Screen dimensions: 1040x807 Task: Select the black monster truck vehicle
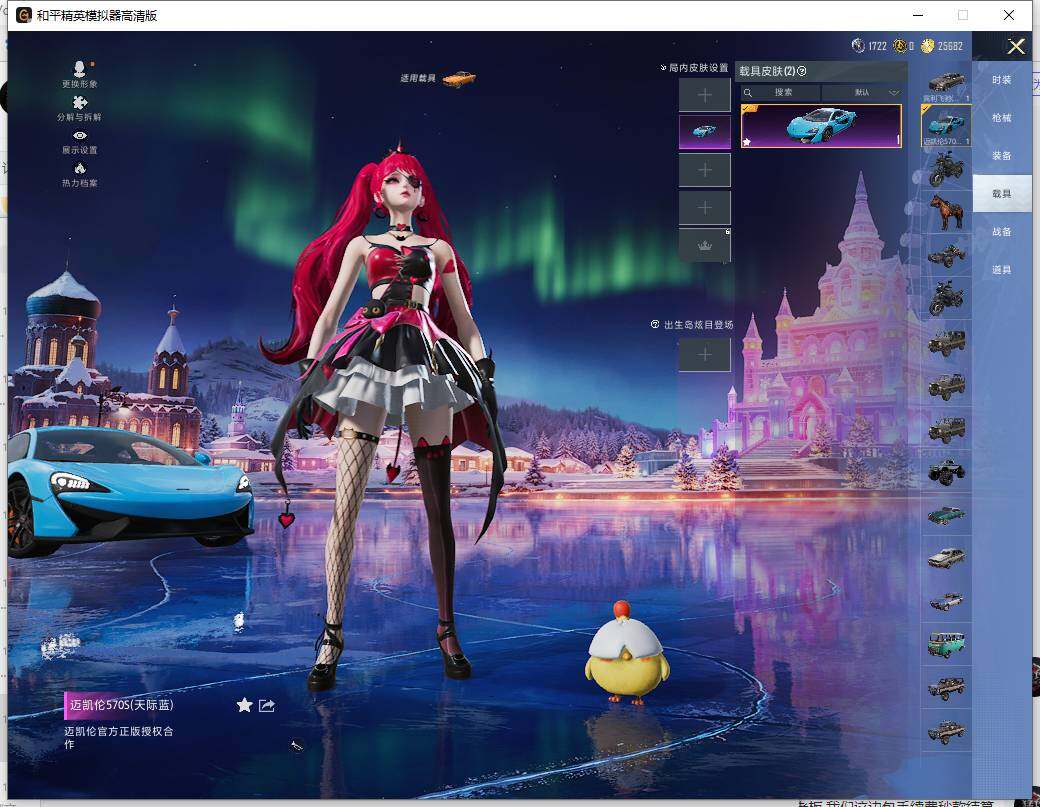[946, 471]
